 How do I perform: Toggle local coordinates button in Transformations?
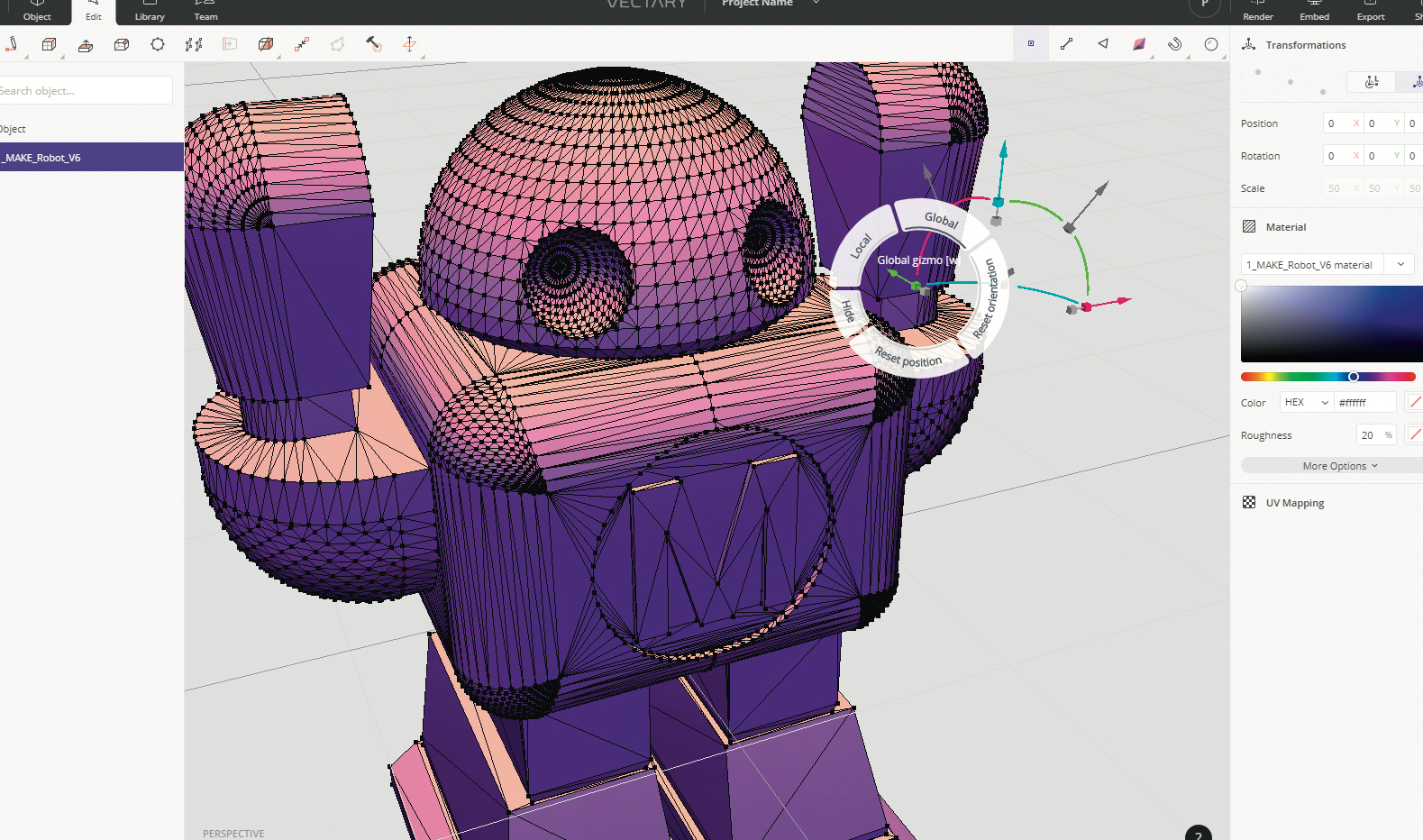1371,82
